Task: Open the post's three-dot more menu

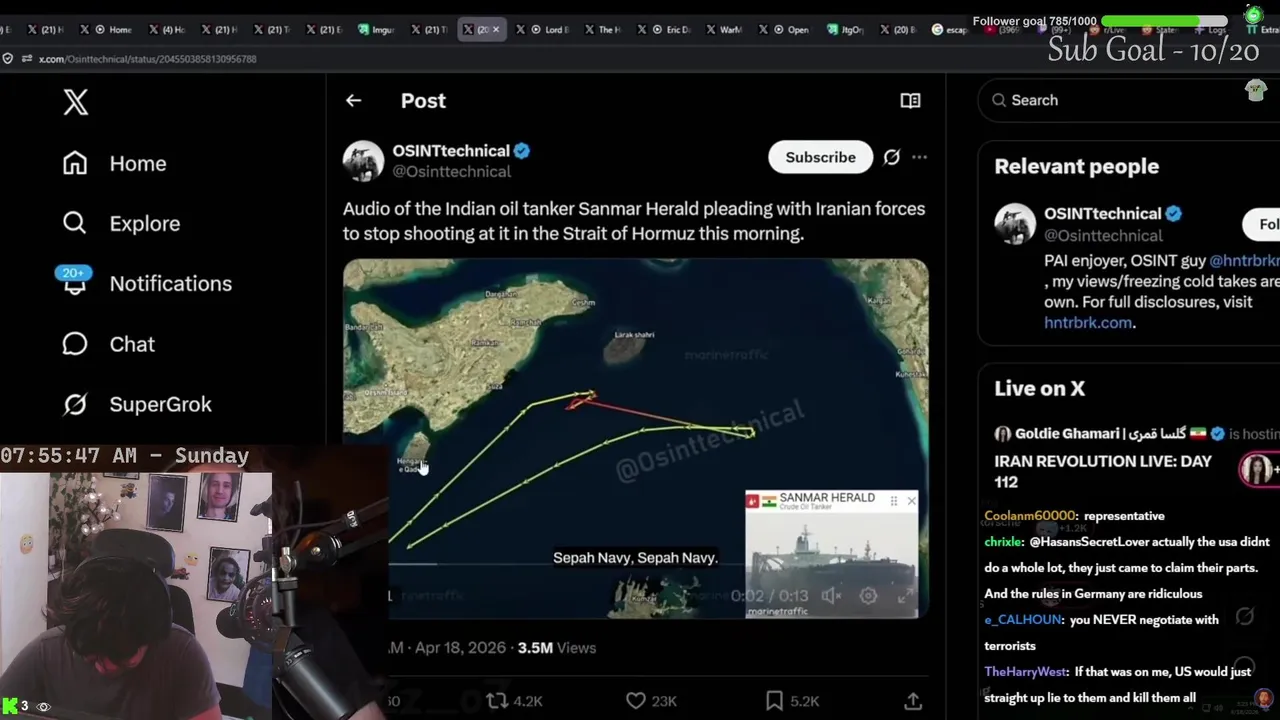Action: point(919,157)
